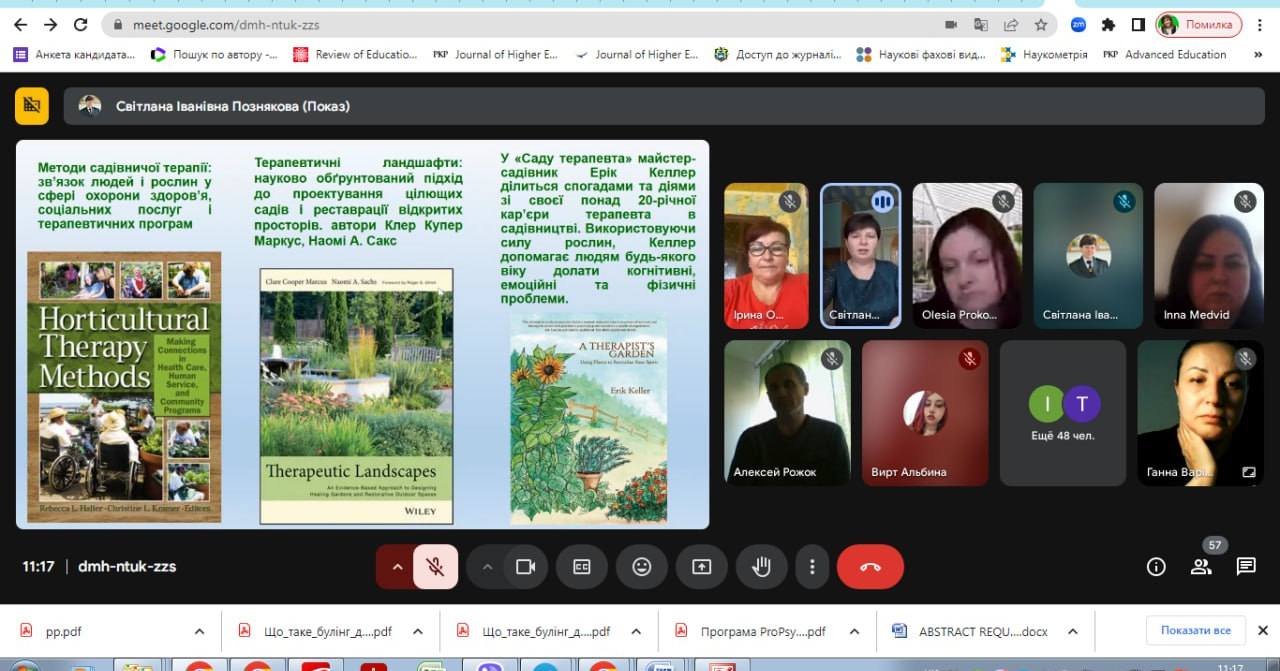
Task: Click the red muted mic icon on Вирт Альбина
Action: coord(969,358)
